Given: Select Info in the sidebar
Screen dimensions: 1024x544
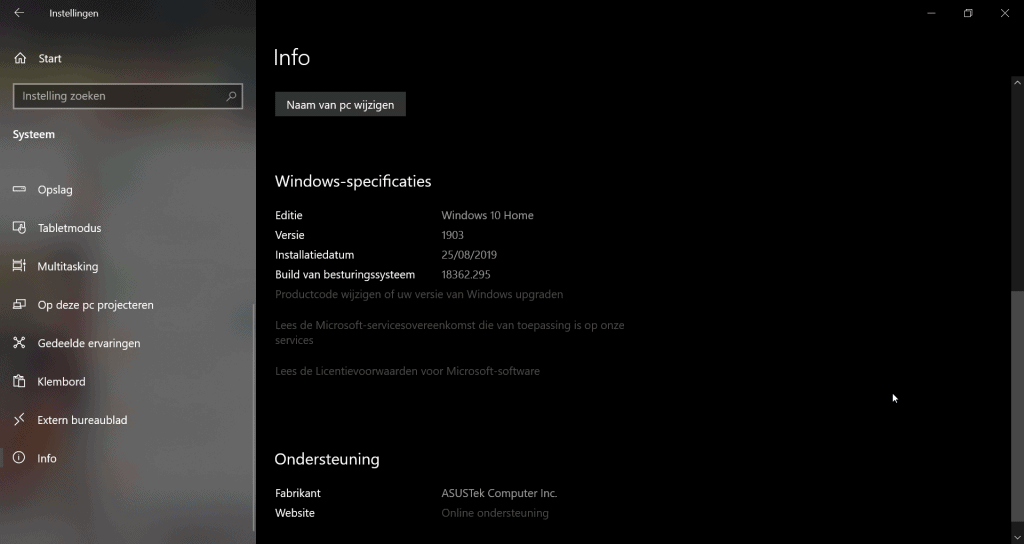Looking at the screenshot, I should tap(127, 458).
